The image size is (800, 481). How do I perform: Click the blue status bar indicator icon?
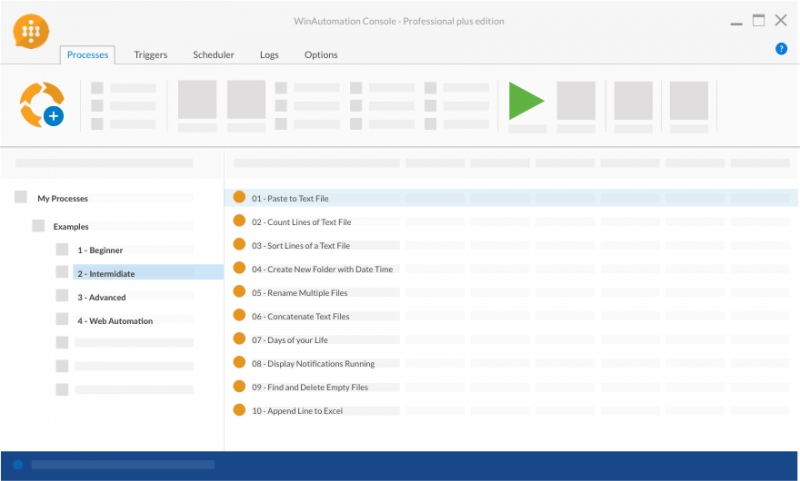[x=18, y=465]
